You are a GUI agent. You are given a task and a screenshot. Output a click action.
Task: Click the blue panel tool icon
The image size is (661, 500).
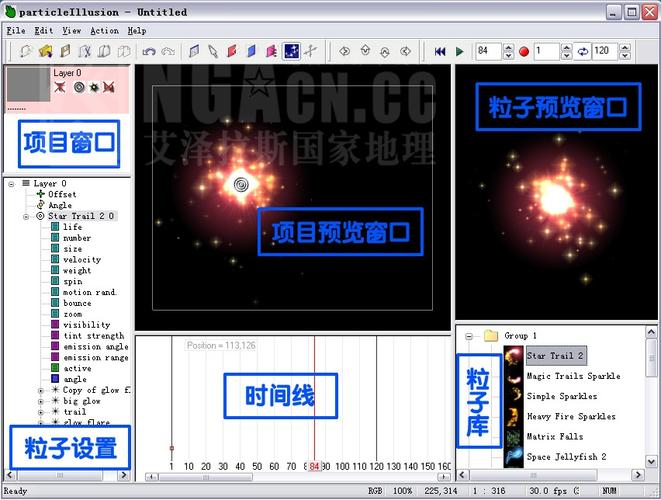tap(251, 51)
